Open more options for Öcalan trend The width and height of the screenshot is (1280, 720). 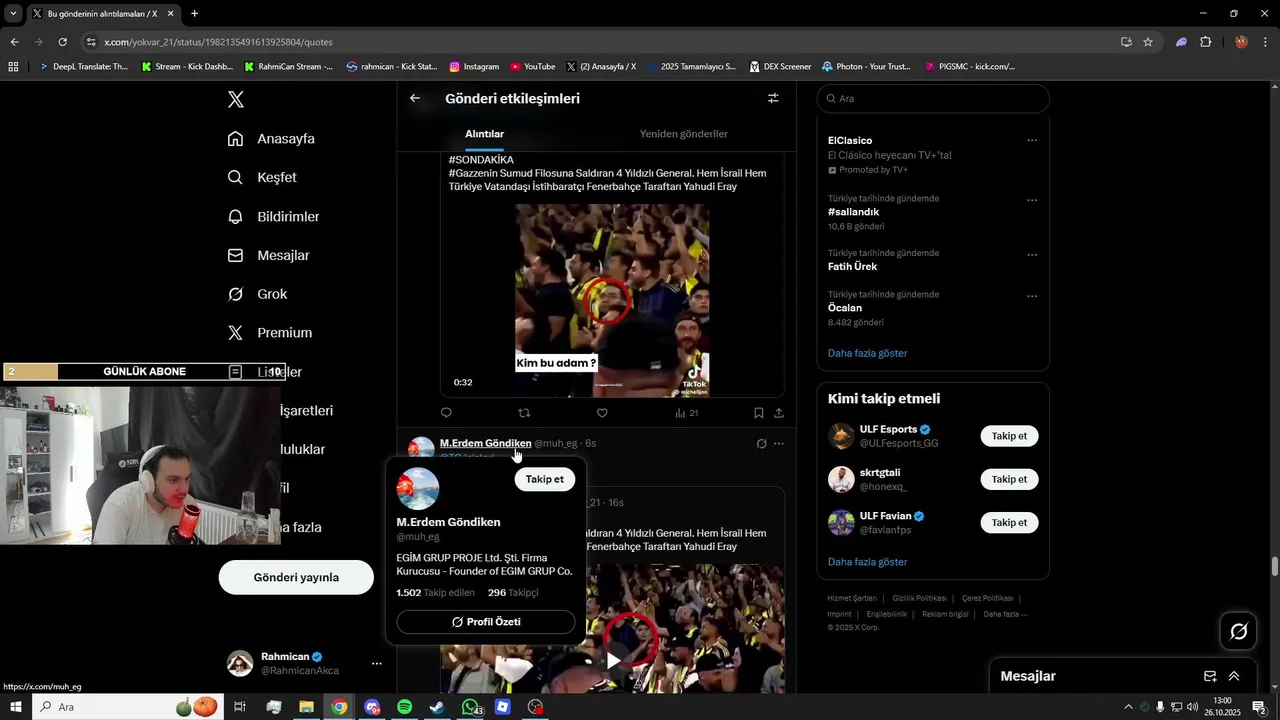(1032, 296)
